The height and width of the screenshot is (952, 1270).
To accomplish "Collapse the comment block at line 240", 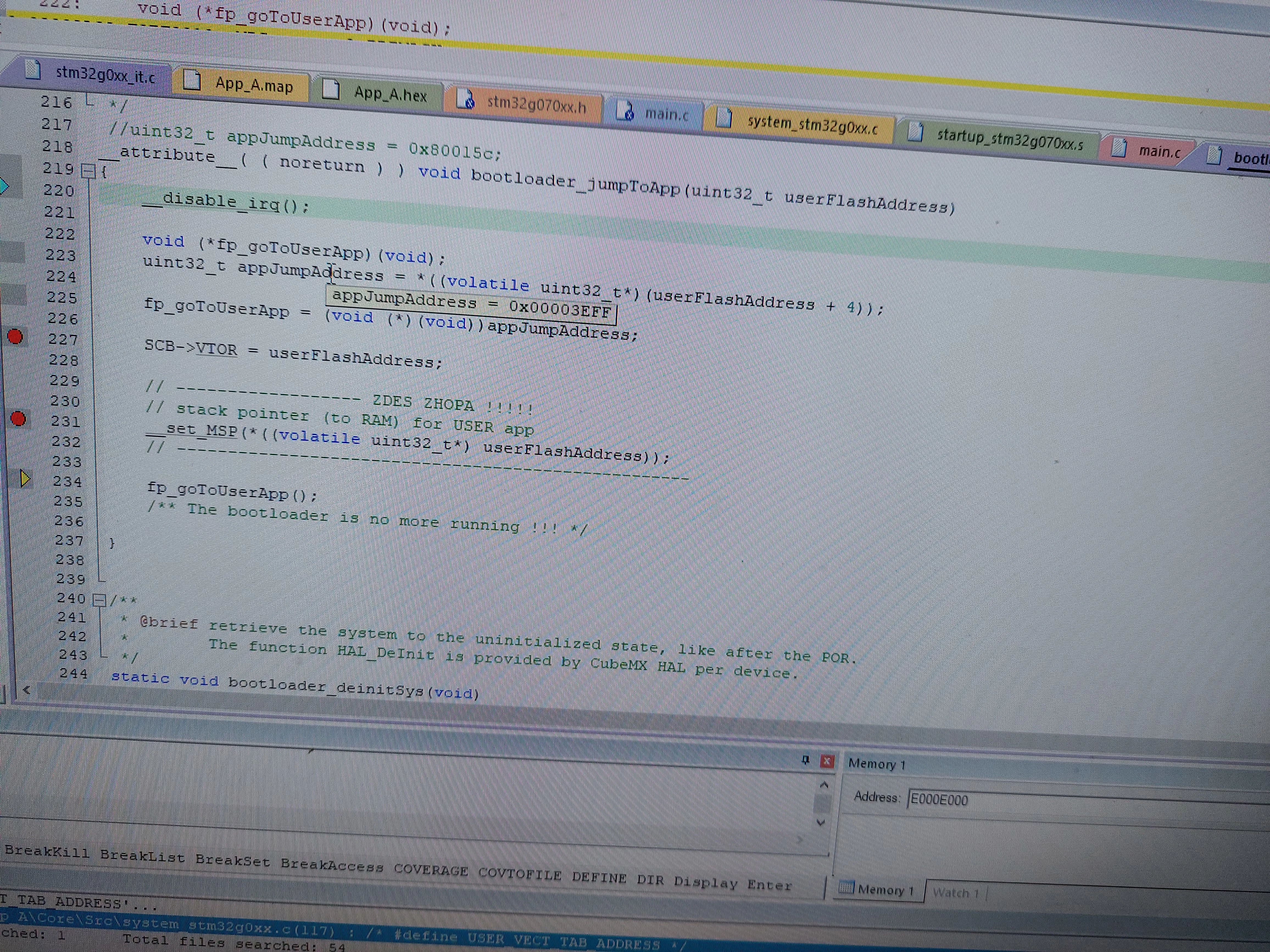I will pos(99,600).
